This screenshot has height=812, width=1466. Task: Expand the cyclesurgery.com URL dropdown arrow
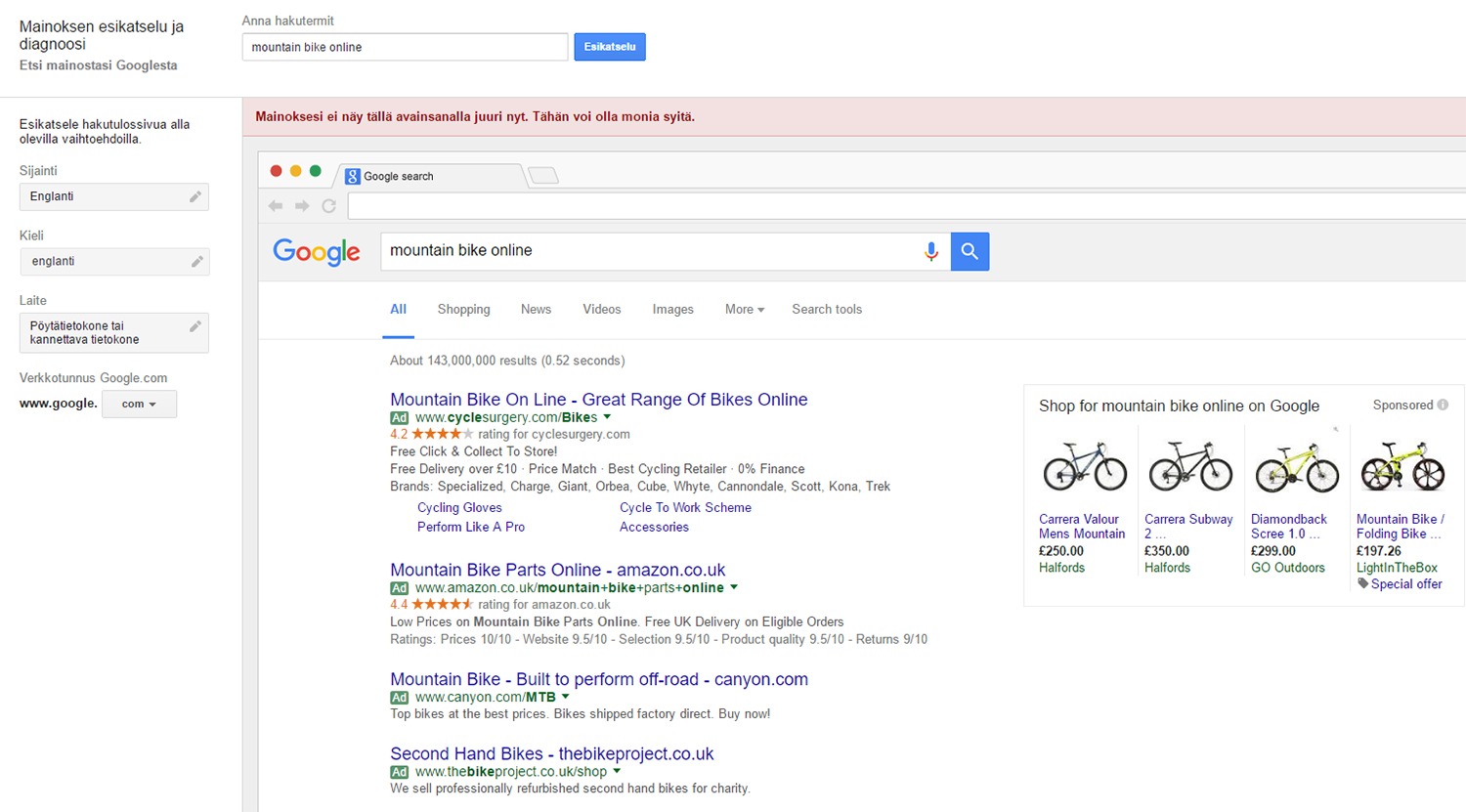click(x=607, y=417)
